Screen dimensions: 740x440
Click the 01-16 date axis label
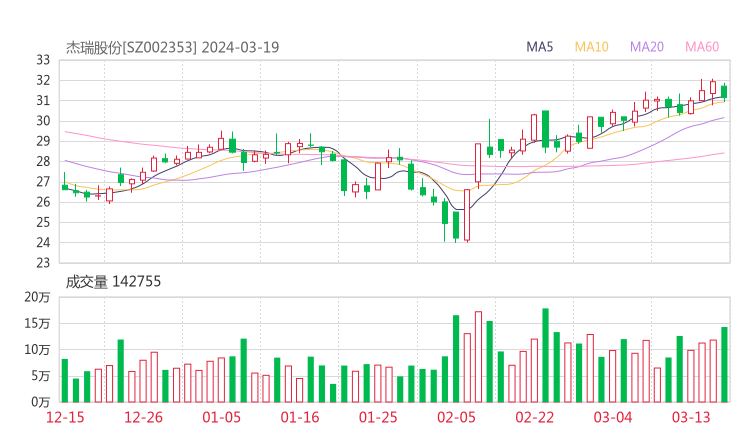pyautogui.click(x=300, y=417)
